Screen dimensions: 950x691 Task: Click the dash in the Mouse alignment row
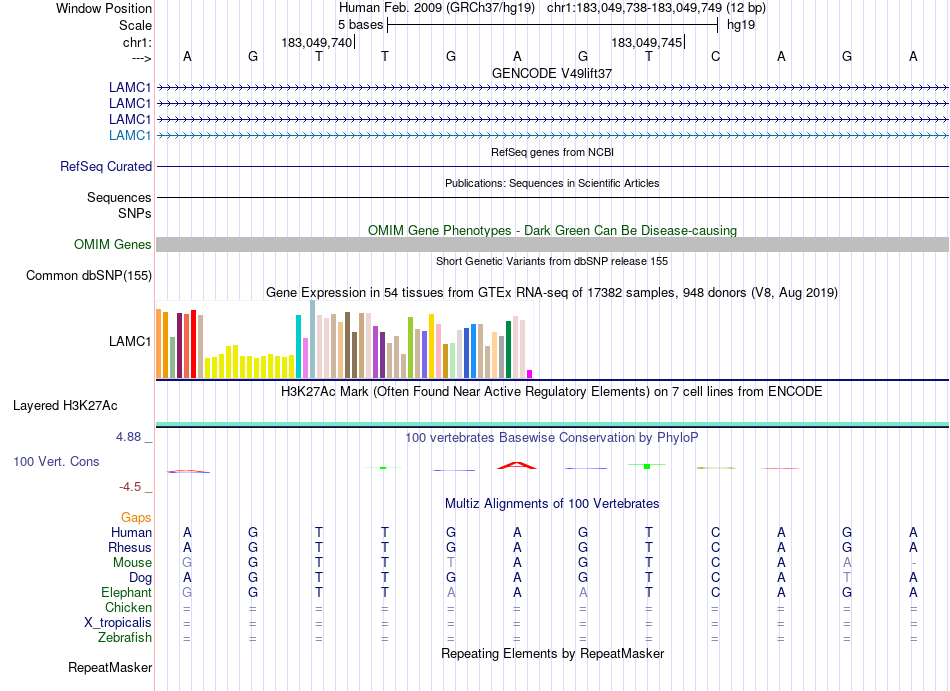[x=913, y=563]
